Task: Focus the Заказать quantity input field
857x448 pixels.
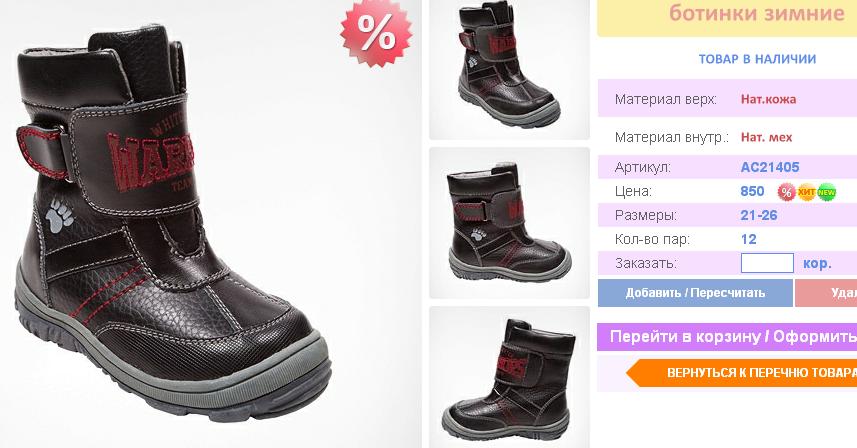Action: (x=767, y=263)
